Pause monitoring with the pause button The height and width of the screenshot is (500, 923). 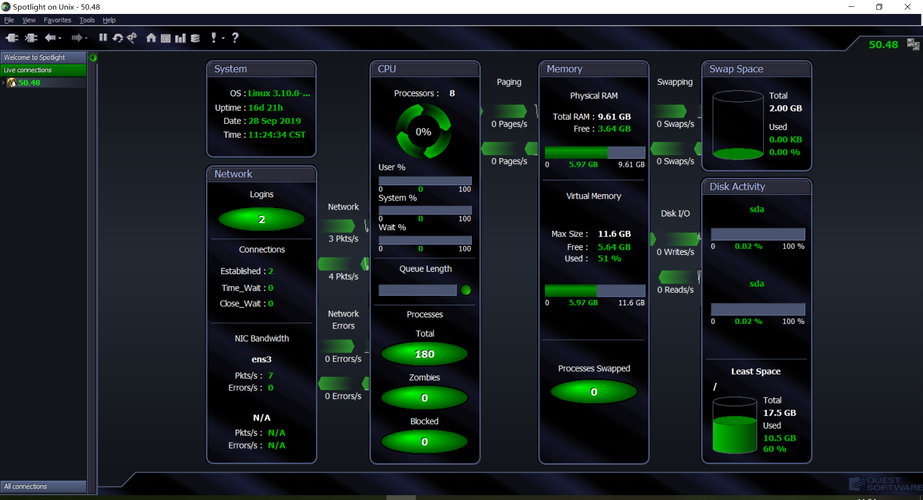click(x=103, y=38)
